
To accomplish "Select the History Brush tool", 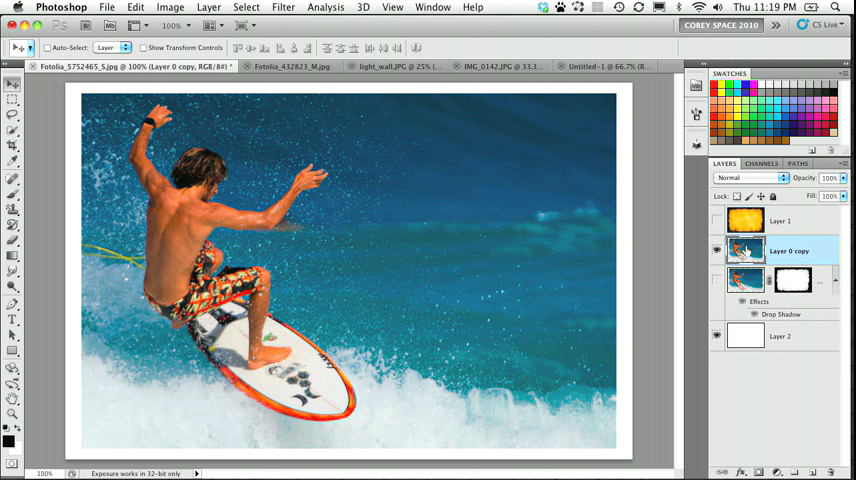I will pyautogui.click(x=12, y=224).
